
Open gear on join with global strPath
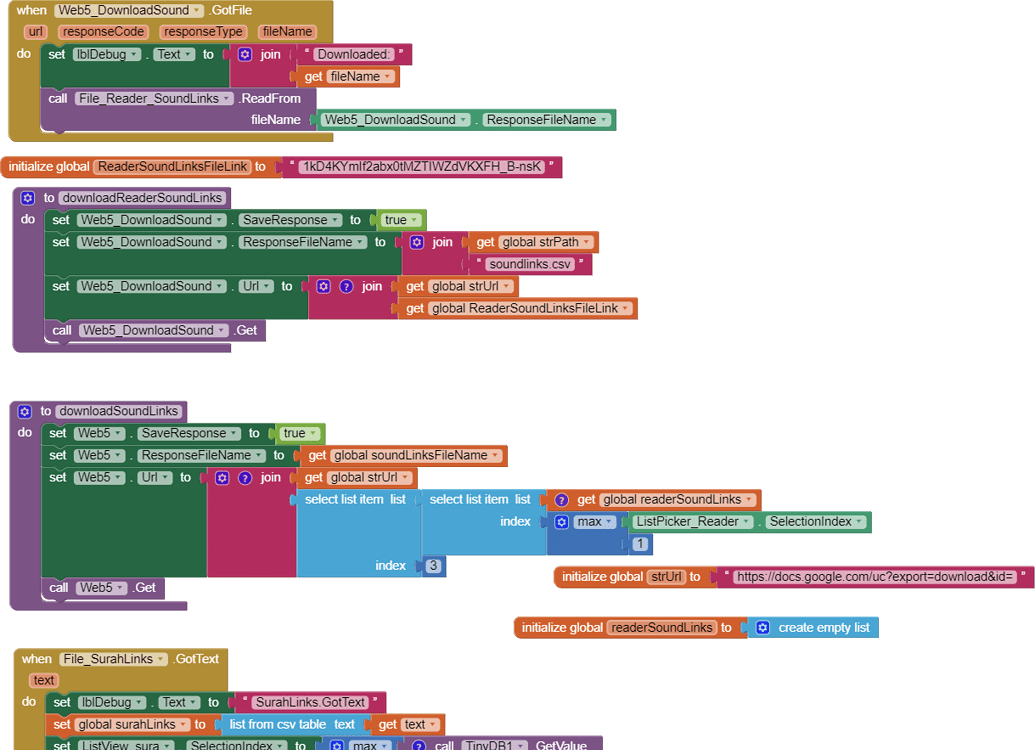(417, 242)
